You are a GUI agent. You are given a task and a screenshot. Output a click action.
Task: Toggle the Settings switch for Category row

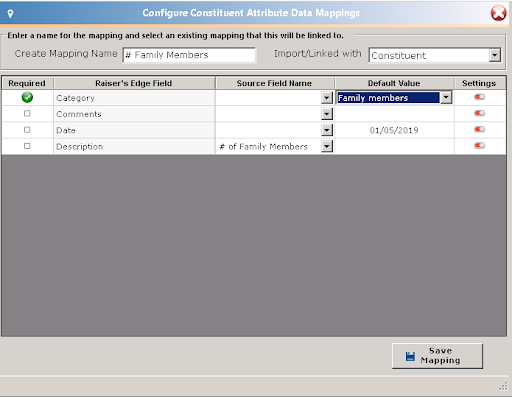tap(480, 97)
